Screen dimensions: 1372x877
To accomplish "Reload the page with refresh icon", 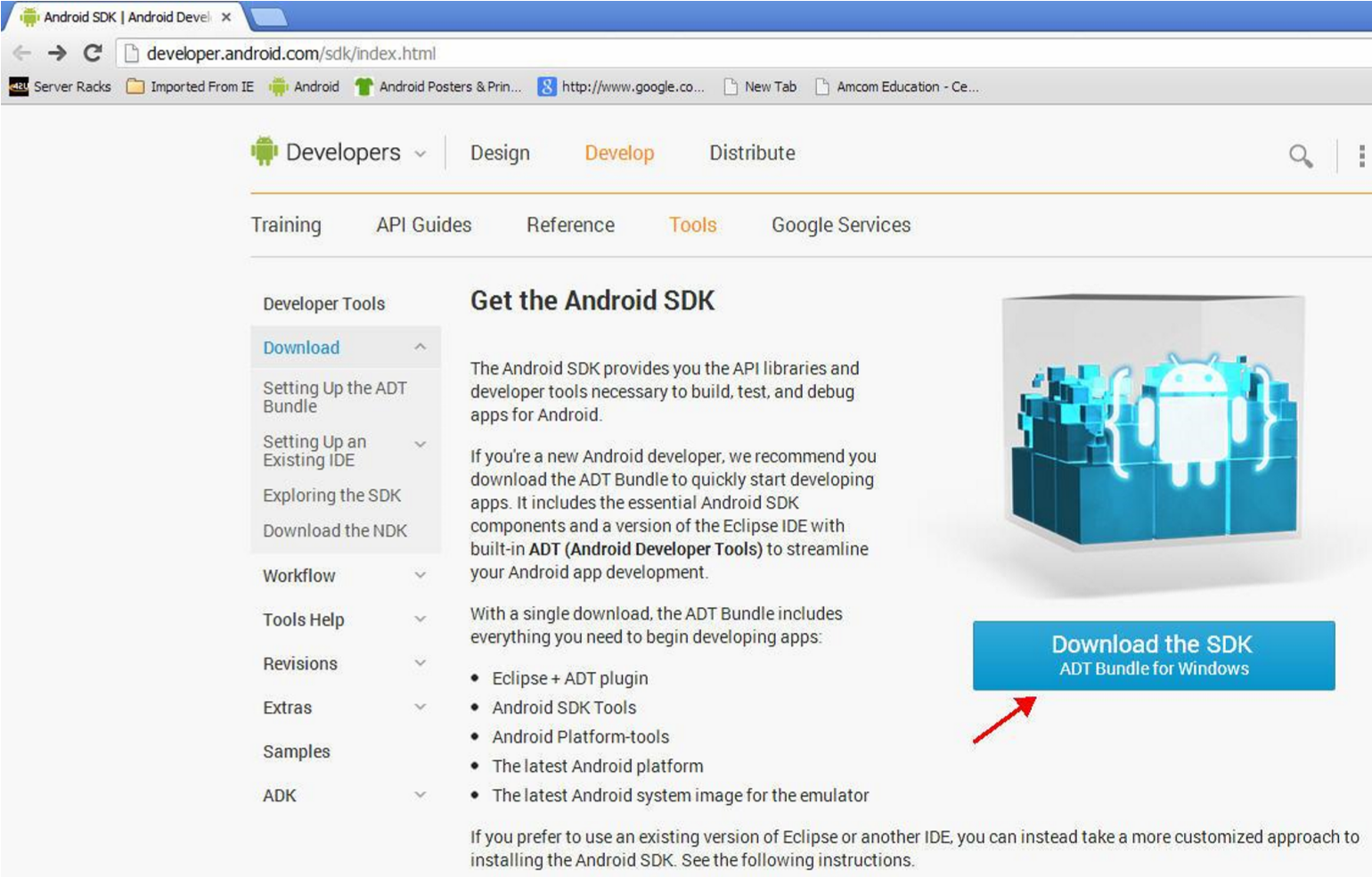I will 93,53.
